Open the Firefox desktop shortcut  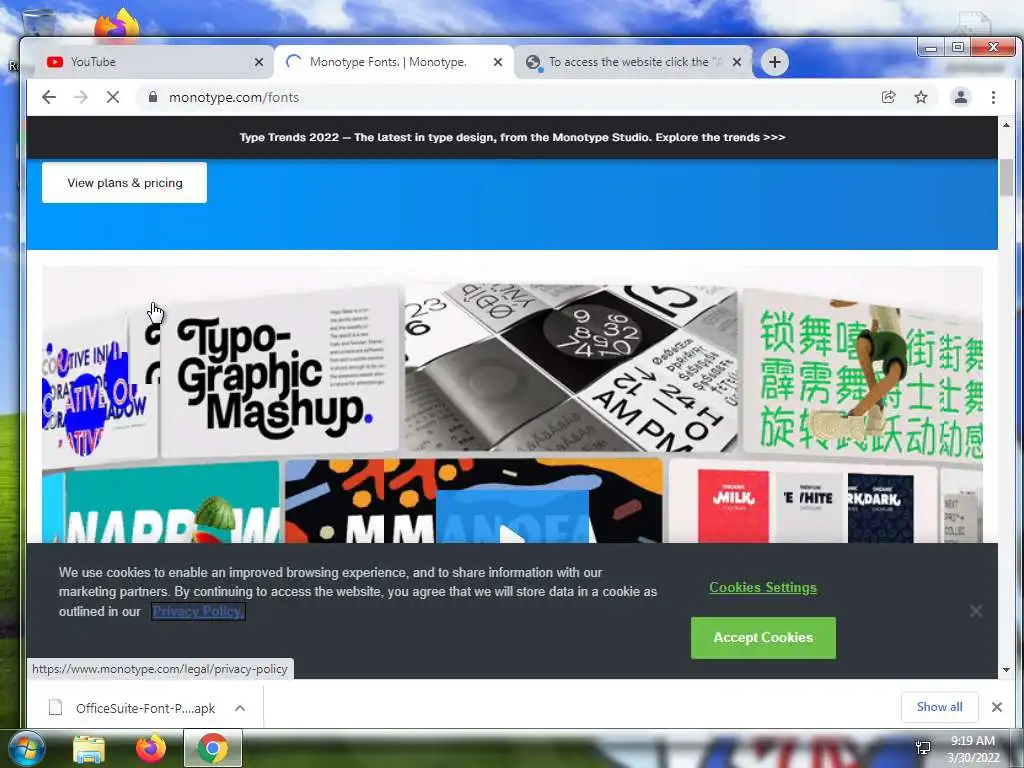[x=116, y=25]
